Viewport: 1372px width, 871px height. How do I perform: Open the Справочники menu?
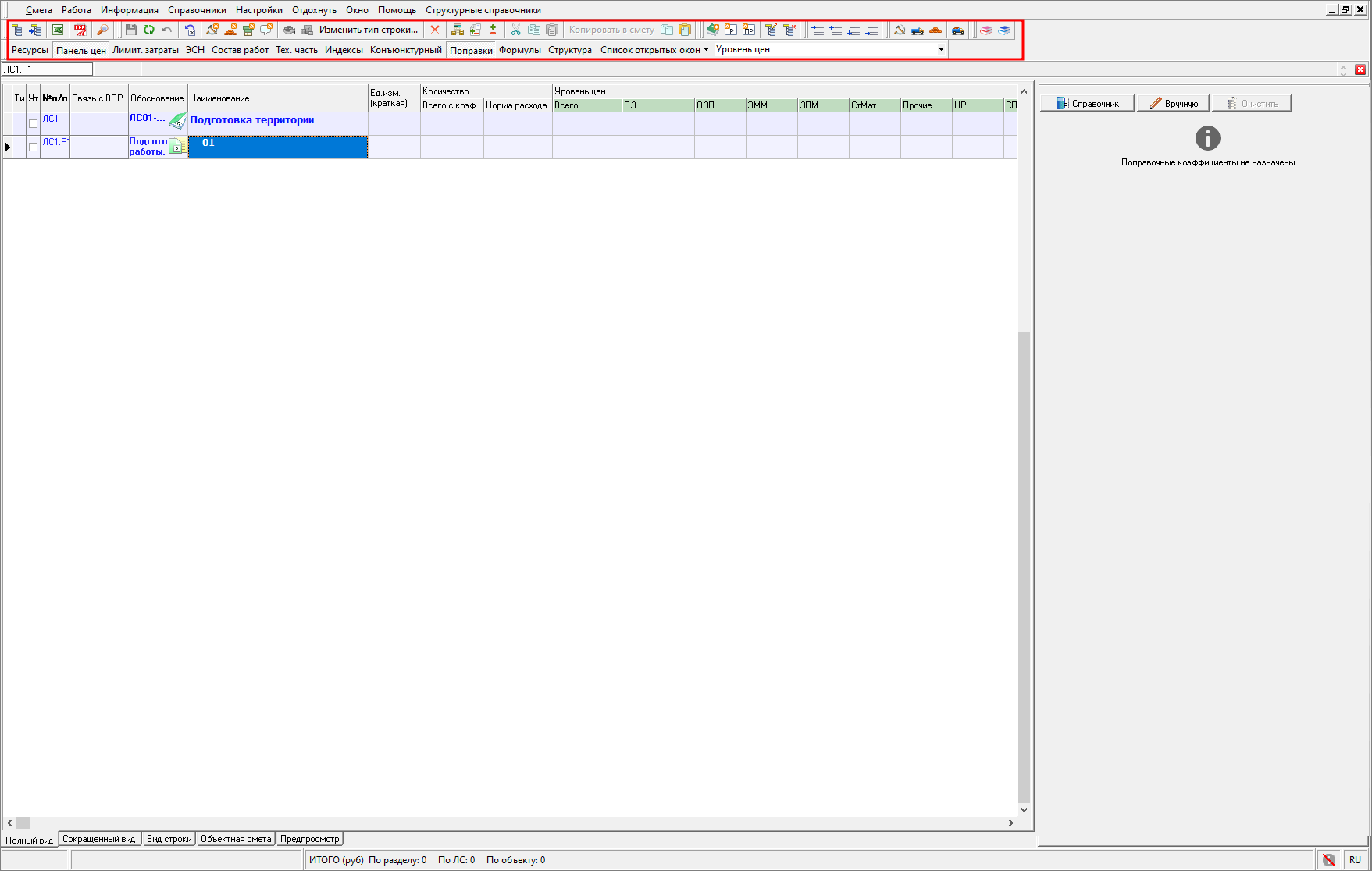[x=197, y=10]
